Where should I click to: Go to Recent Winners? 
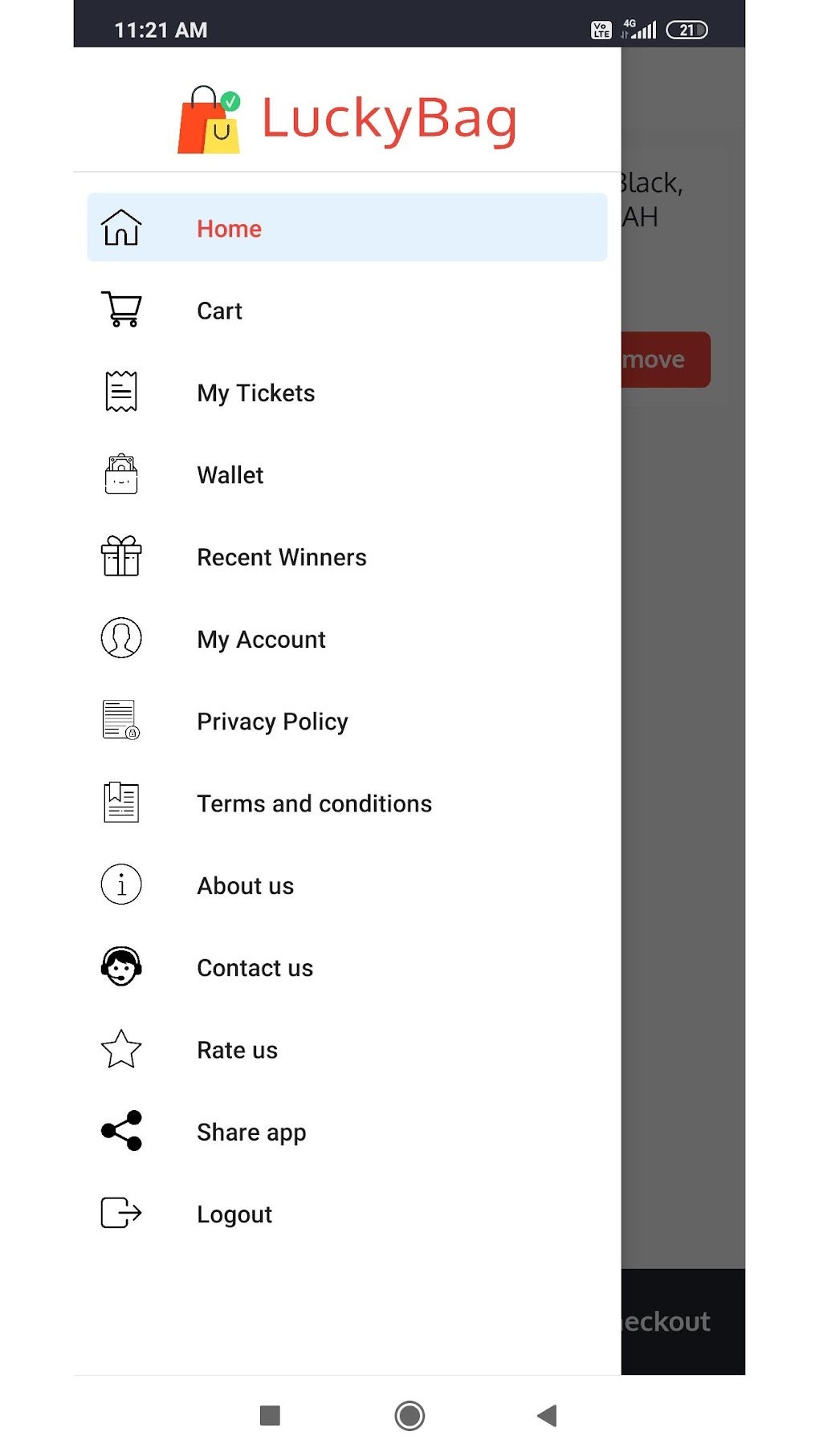point(282,557)
